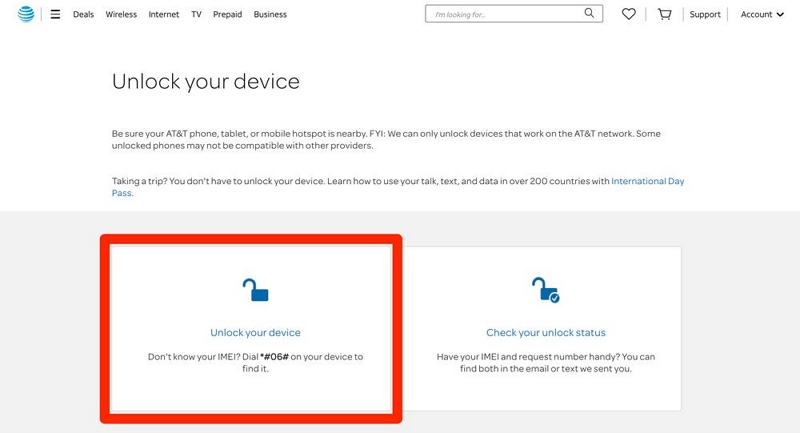Open the hamburger menu
The height and width of the screenshot is (433, 800).
tap(55, 14)
